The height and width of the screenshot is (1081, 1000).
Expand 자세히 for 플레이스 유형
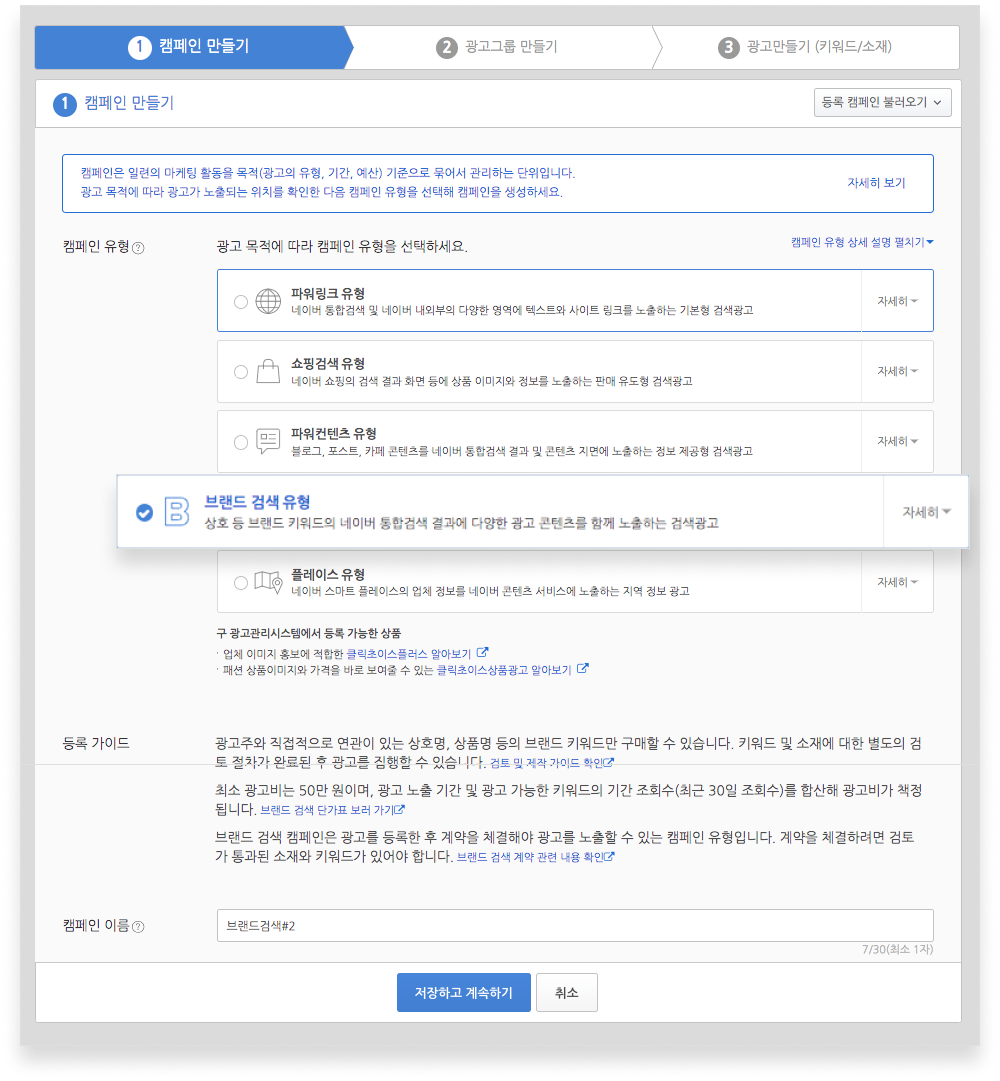coord(897,582)
